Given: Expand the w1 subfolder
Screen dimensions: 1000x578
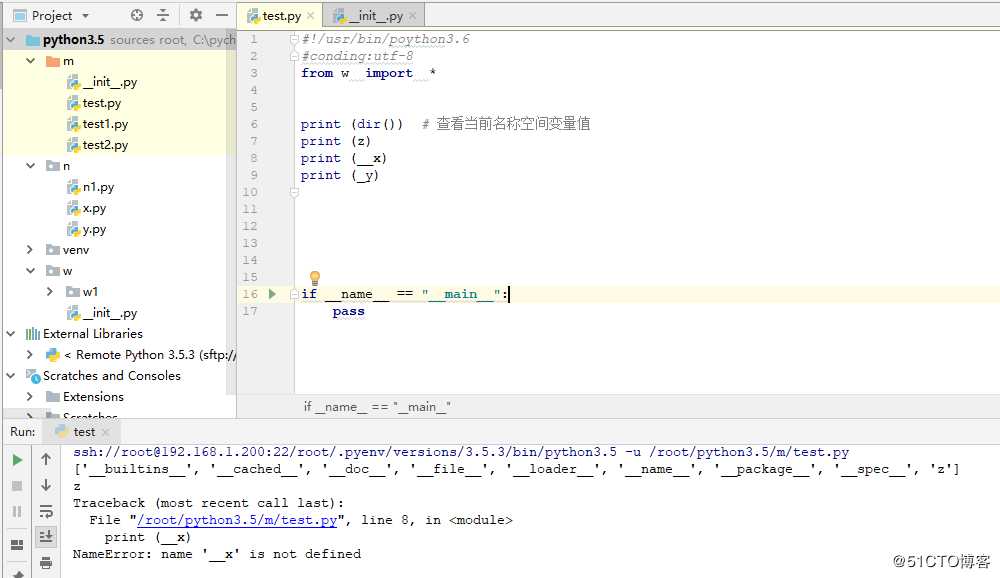Looking at the screenshot, I should (x=50, y=292).
